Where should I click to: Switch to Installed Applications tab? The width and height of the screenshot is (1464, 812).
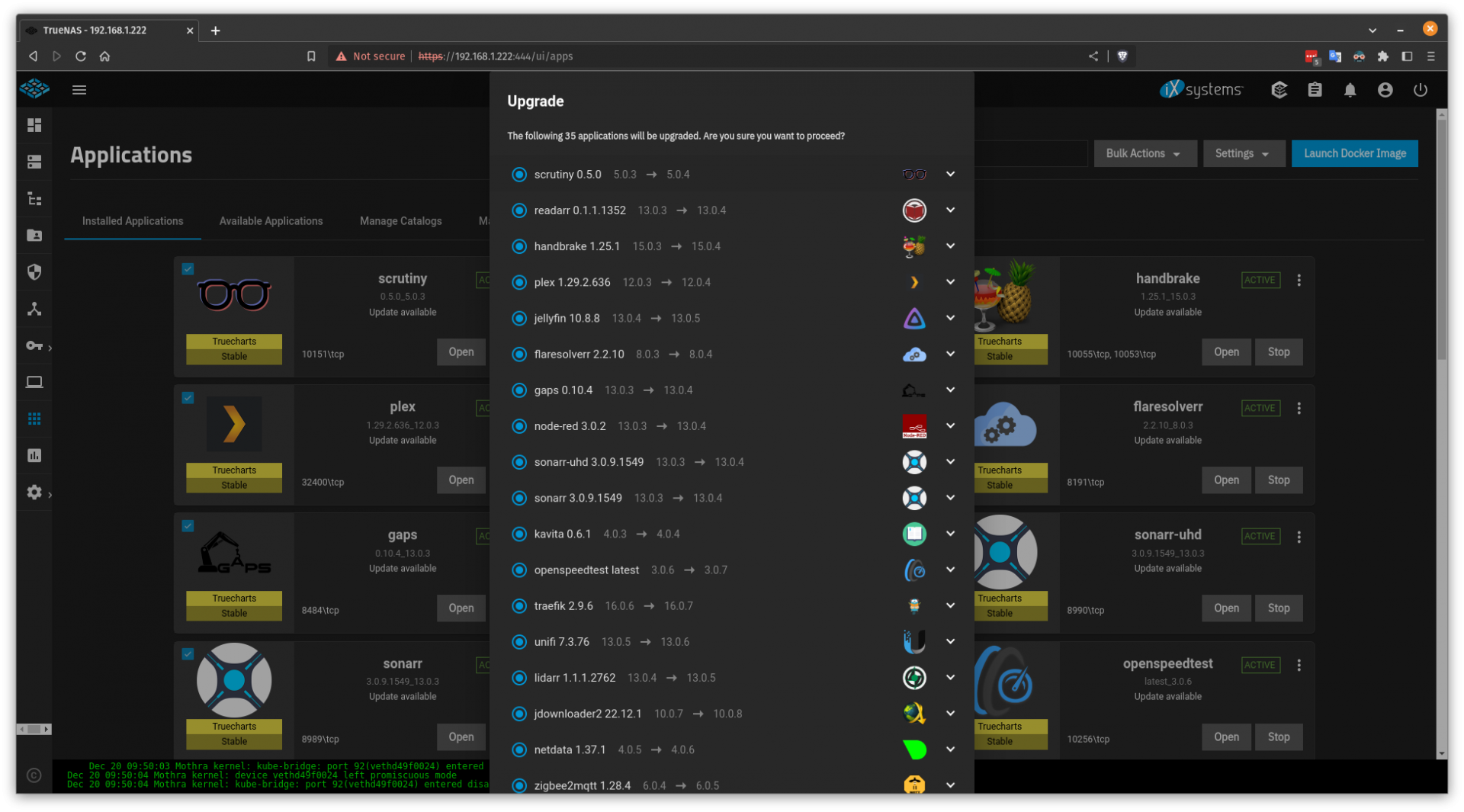pyautogui.click(x=133, y=221)
